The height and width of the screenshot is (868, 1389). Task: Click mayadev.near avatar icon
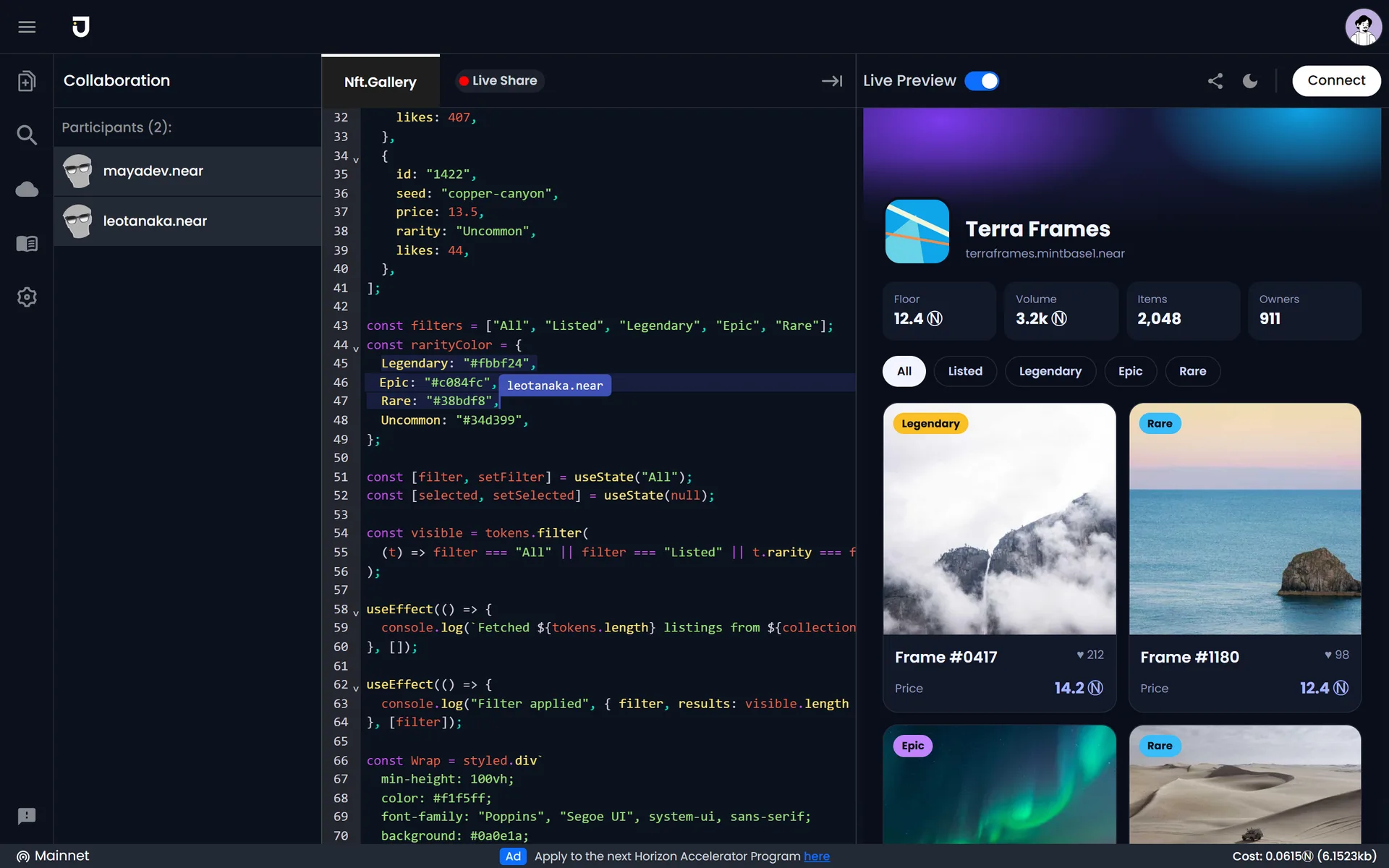coord(77,171)
